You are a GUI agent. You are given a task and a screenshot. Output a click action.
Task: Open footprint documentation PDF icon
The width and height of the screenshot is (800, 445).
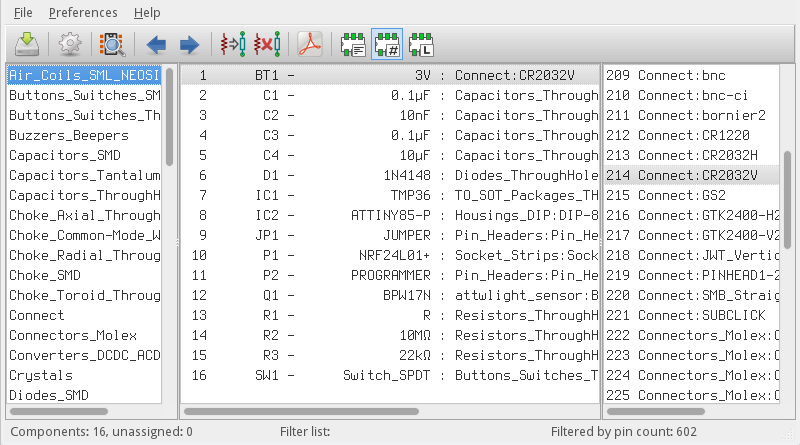click(310, 44)
